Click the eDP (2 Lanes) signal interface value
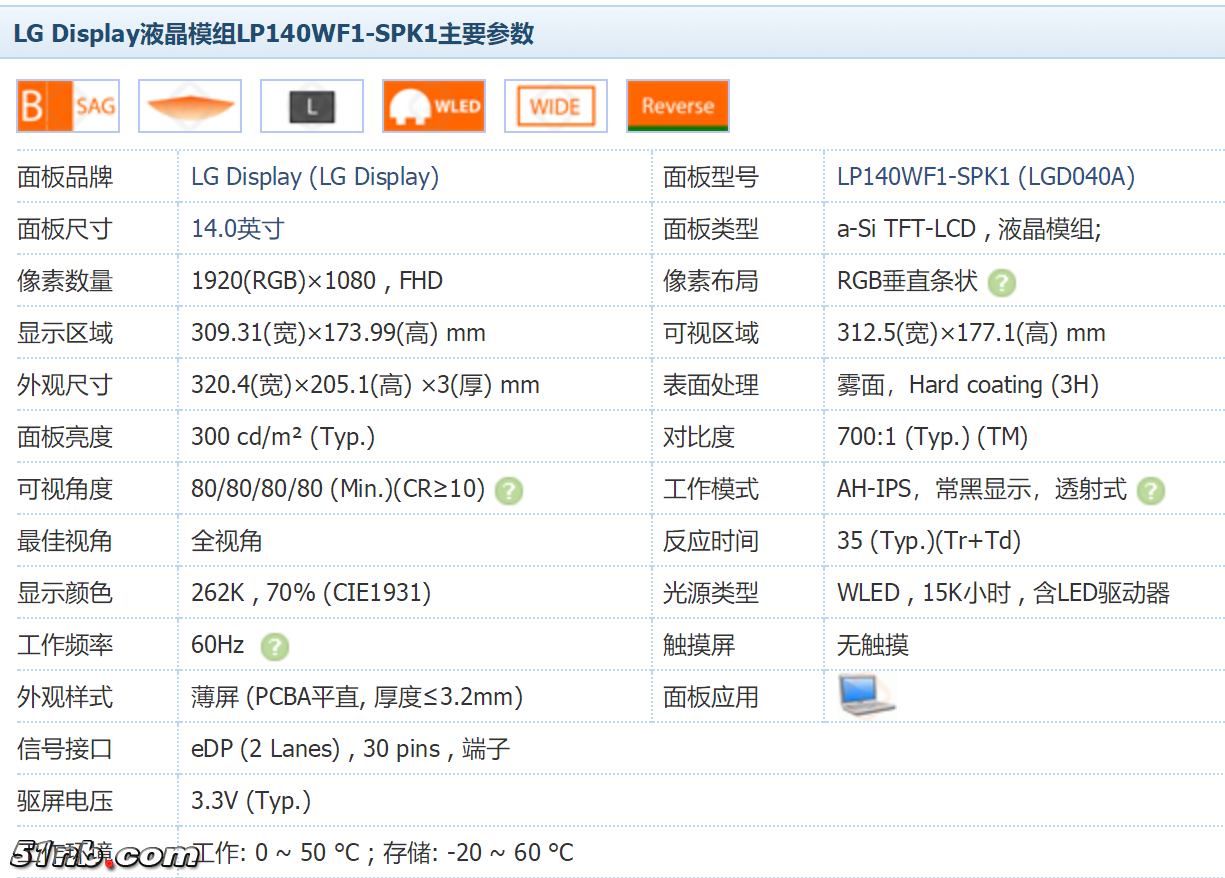The height and width of the screenshot is (878, 1225). [x=350, y=749]
